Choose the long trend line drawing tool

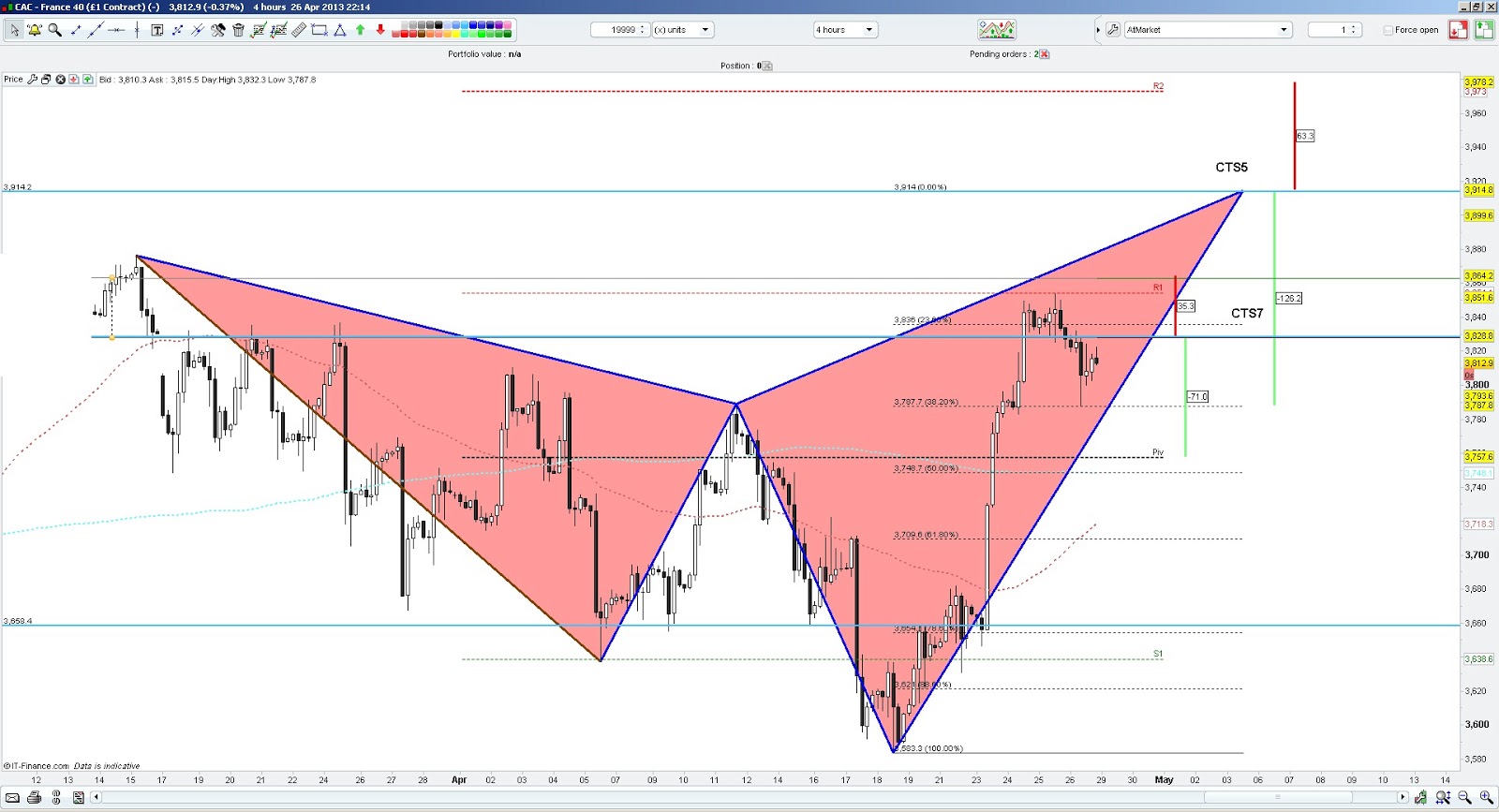[x=96, y=30]
